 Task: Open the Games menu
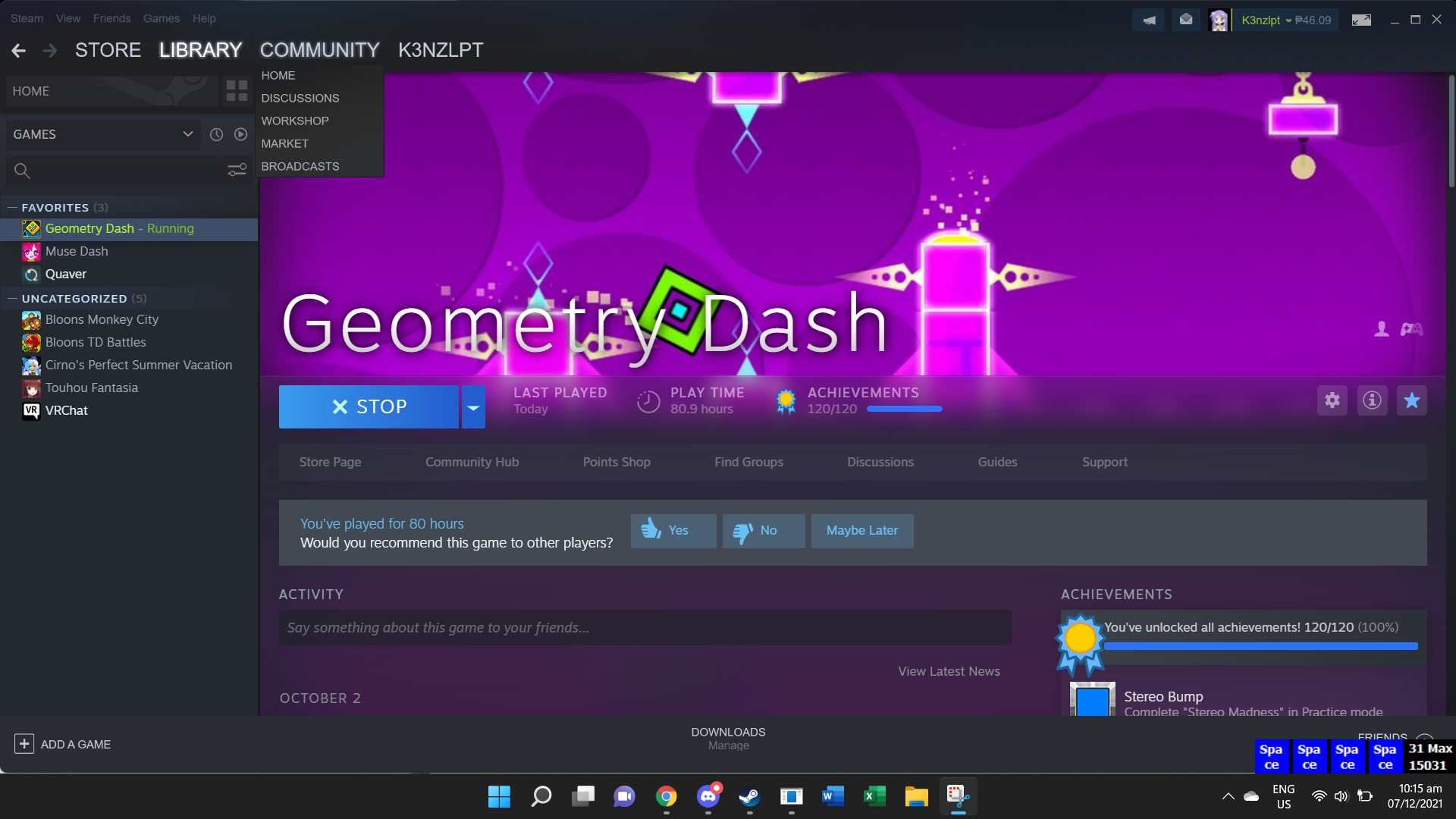point(162,18)
